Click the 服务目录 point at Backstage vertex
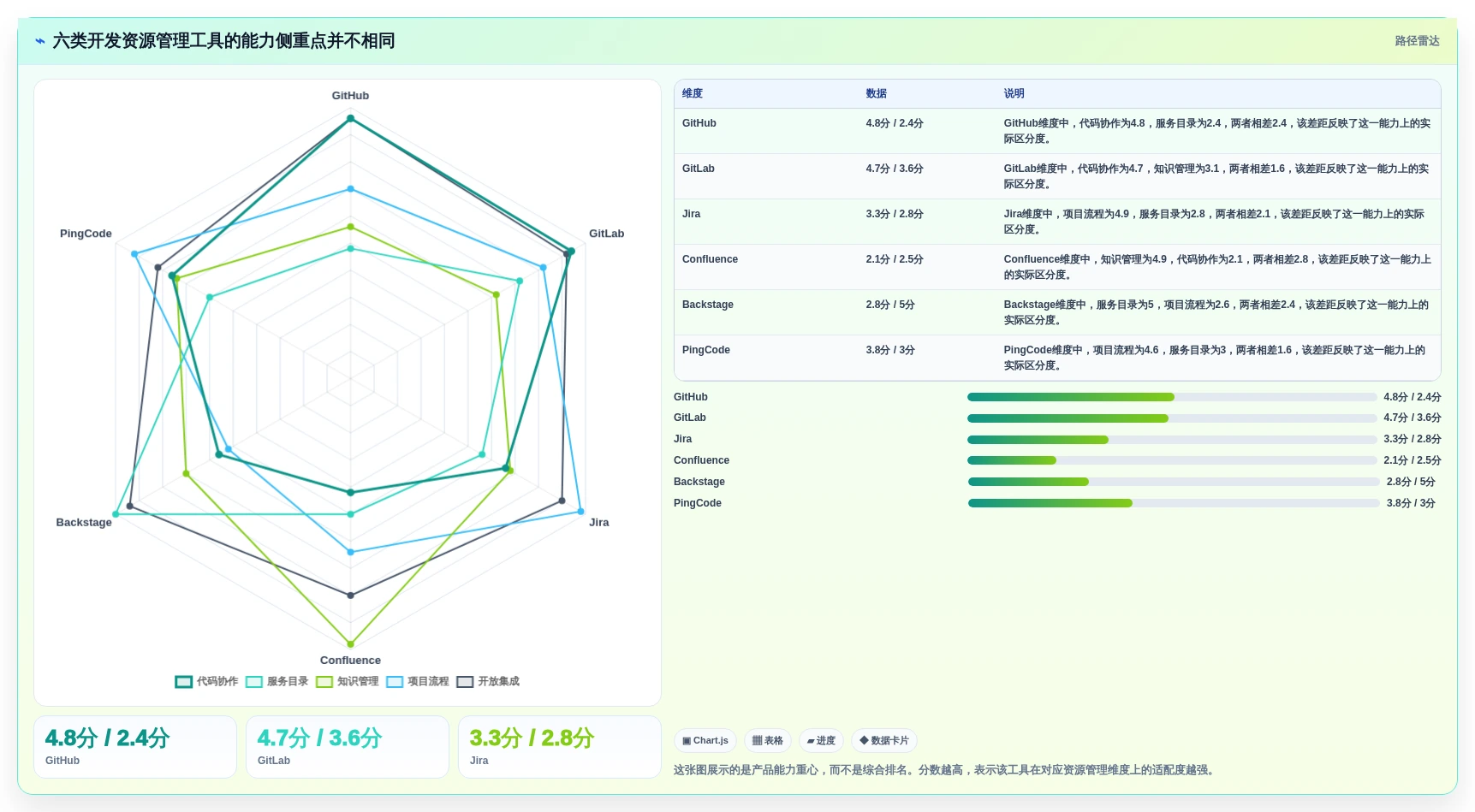 116,514
